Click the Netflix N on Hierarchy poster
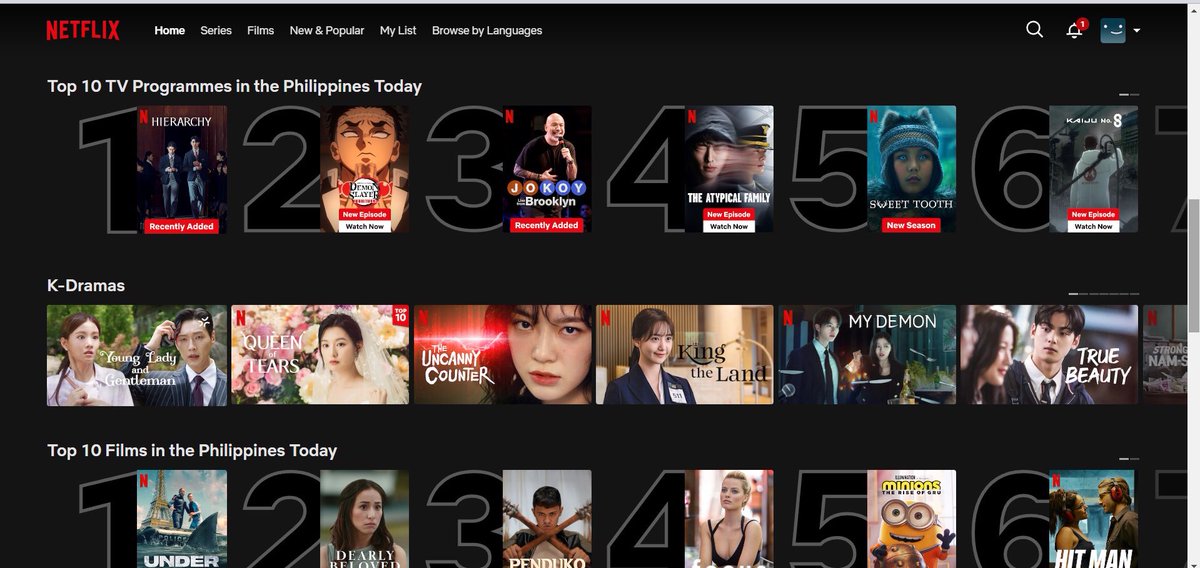1200x568 pixels. pyautogui.click(x=144, y=116)
